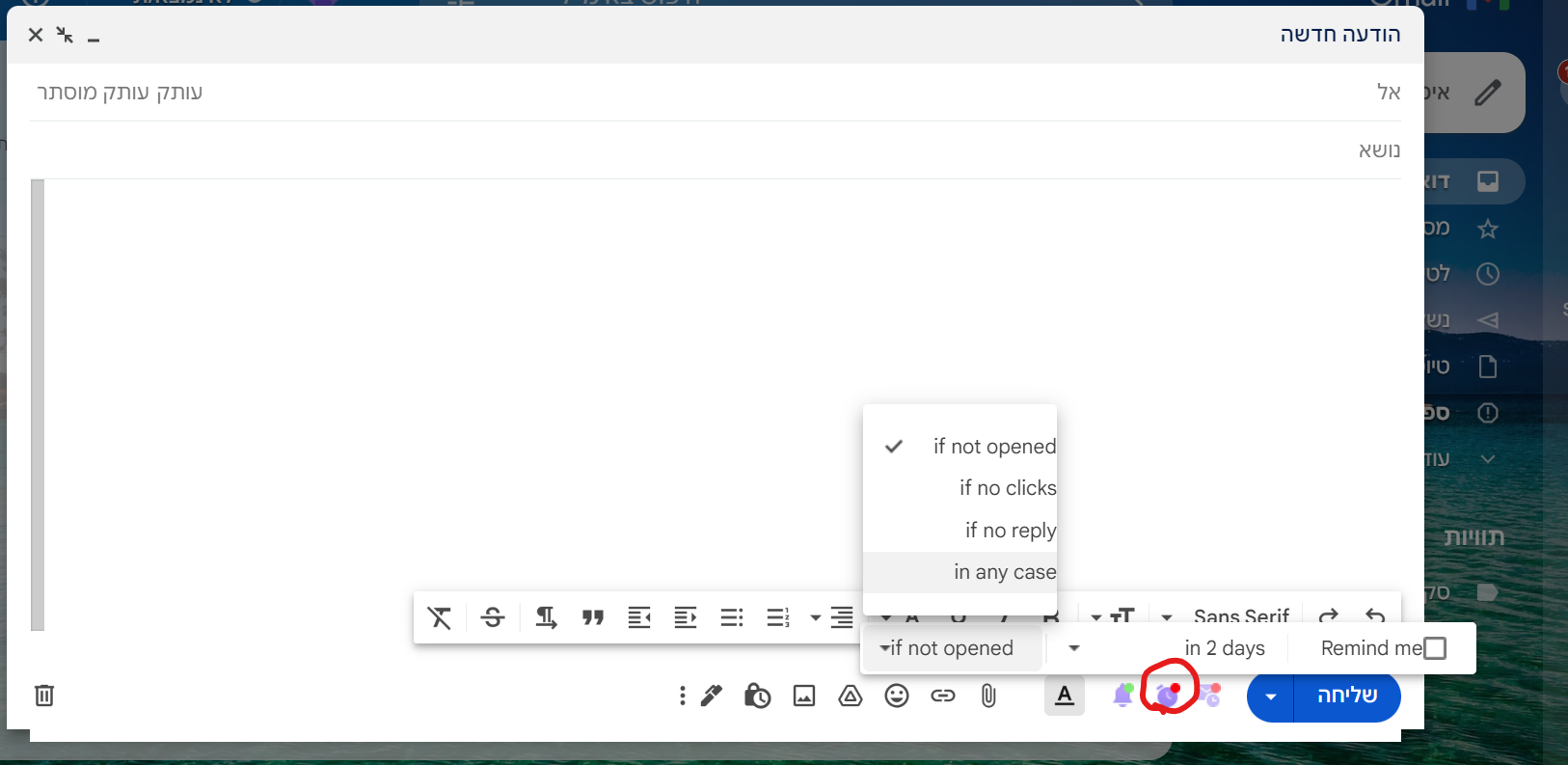
Task: Open Drafts page icon in Gmail sidebar
Action: [x=1488, y=367]
